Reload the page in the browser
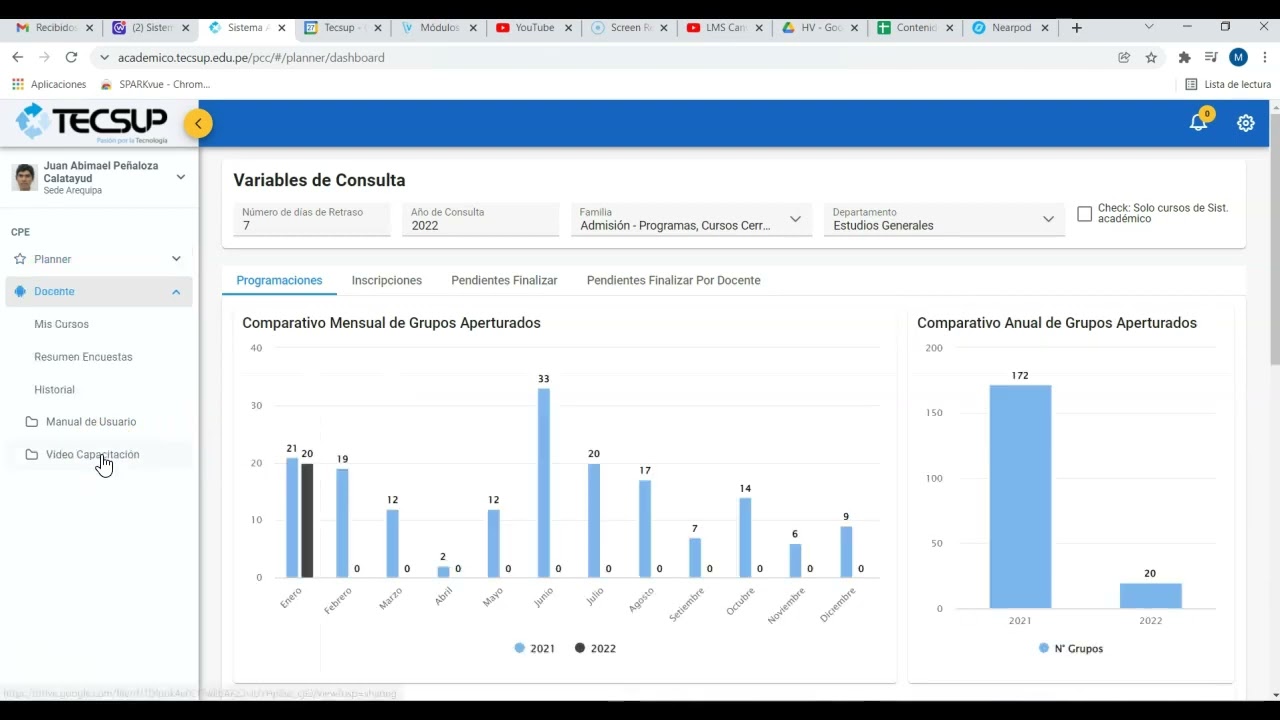This screenshot has height=720, width=1280. point(71,58)
